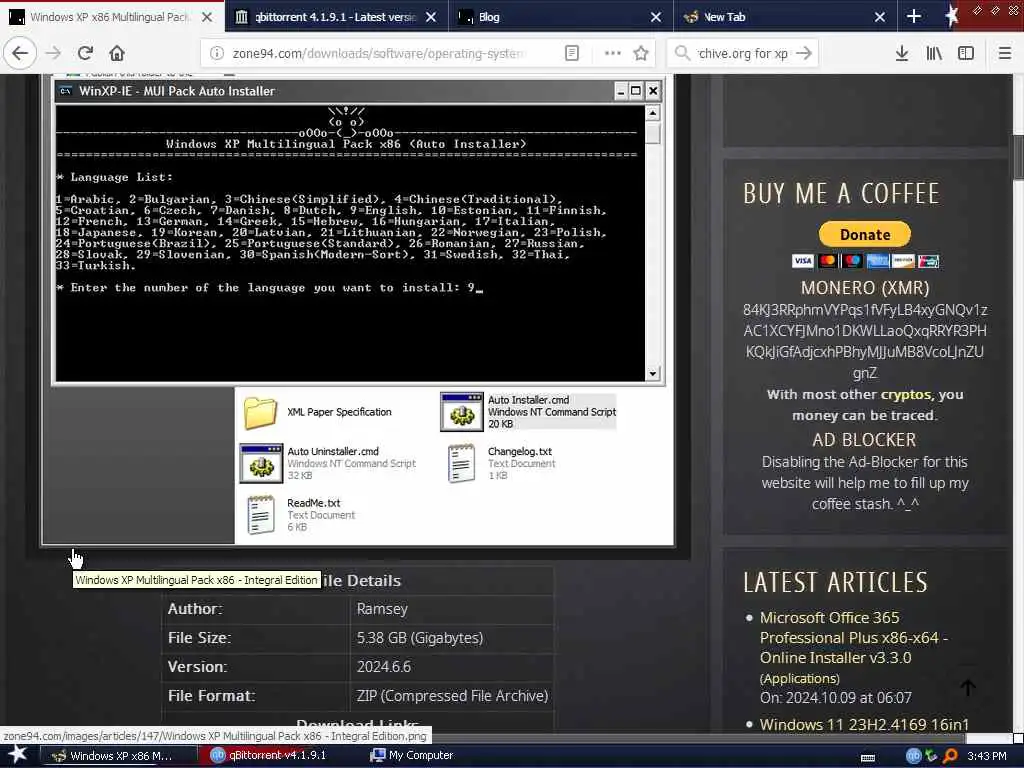Click the orange magnifier tray icon

tap(950, 756)
